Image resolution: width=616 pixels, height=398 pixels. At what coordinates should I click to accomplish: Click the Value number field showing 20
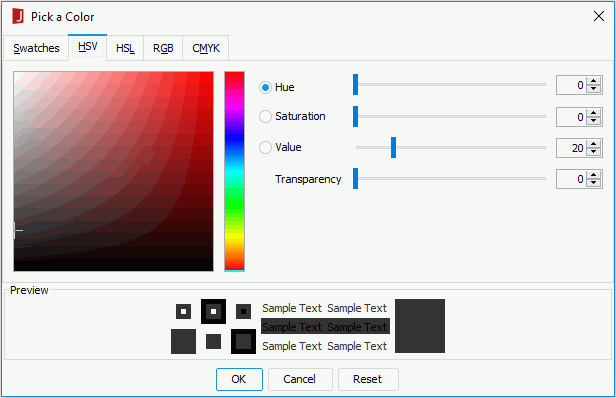[x=571, y=148]
